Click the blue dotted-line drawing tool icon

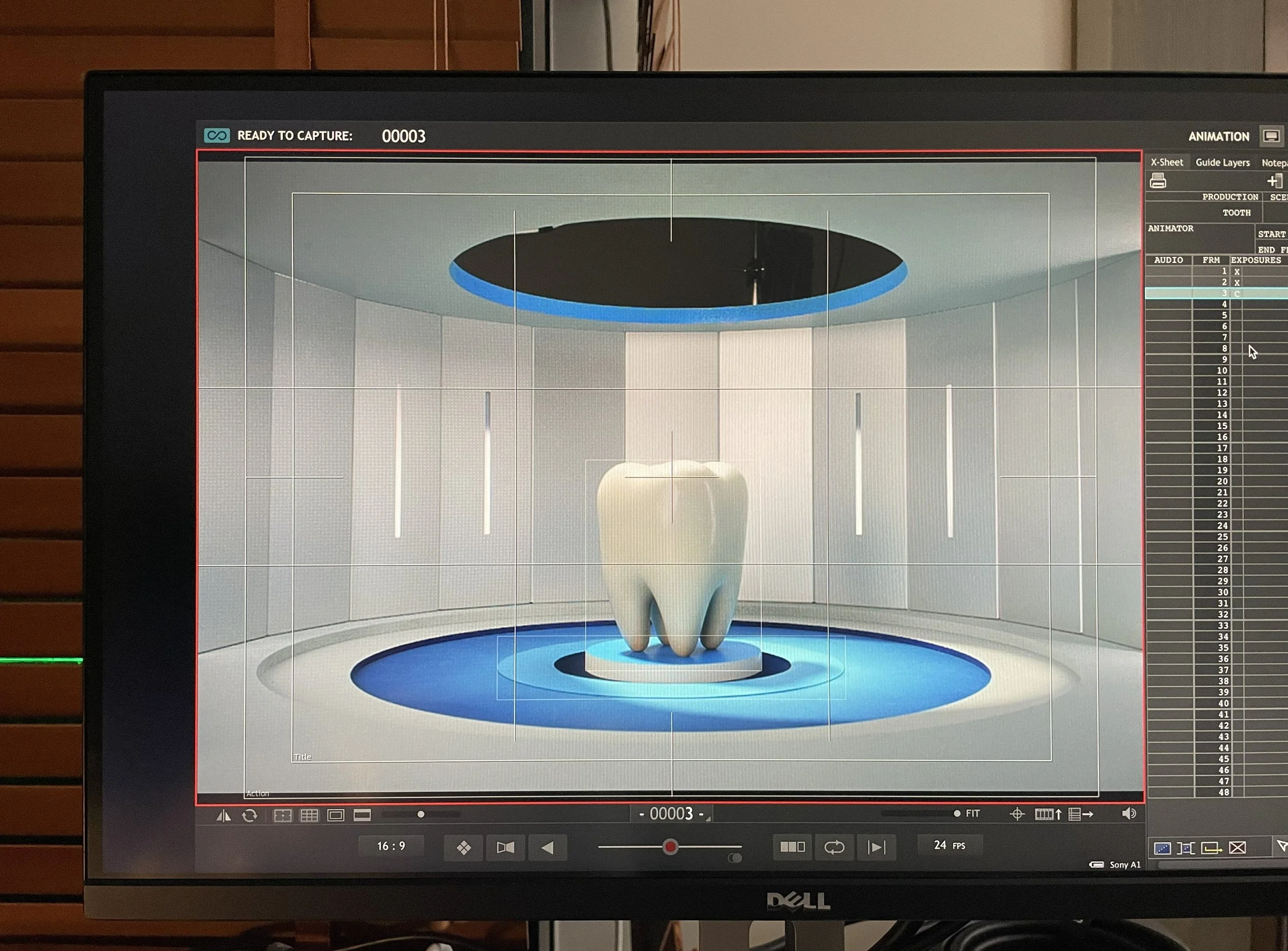(x=1162, y=848)
